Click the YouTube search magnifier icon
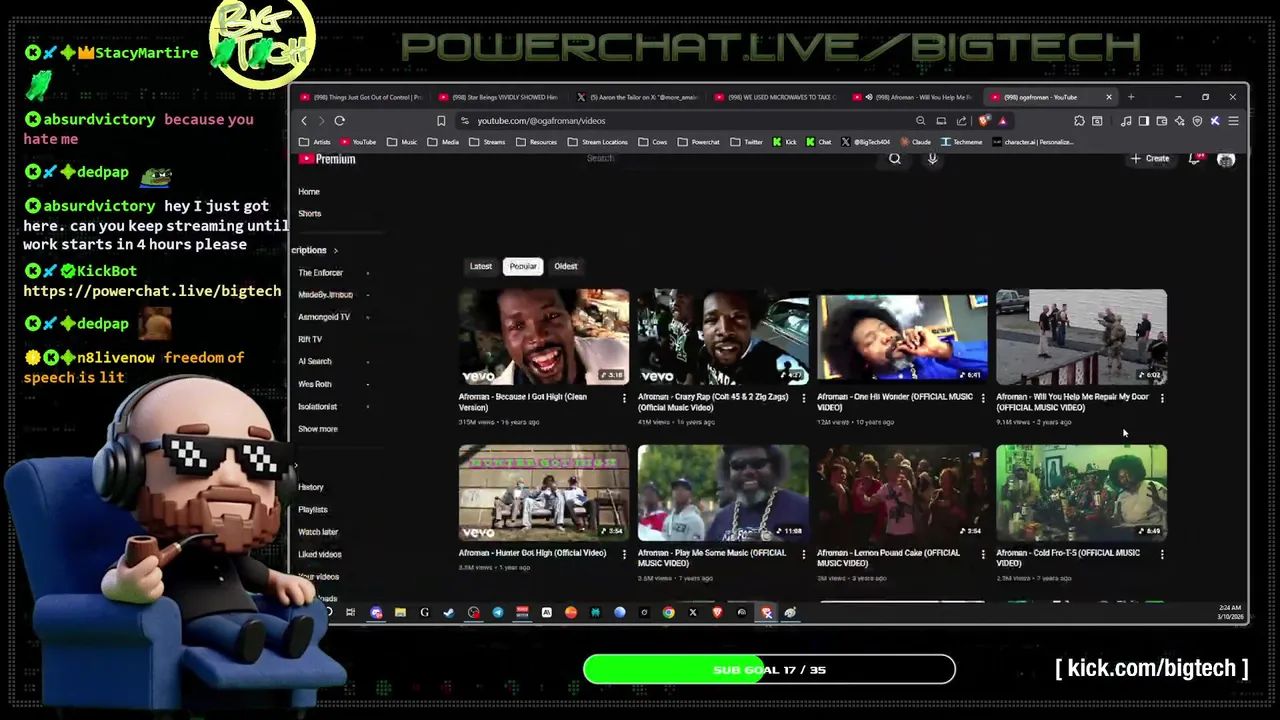This screenshot has width=1280, height=720. pyautogui.click(x=895, y=158)
